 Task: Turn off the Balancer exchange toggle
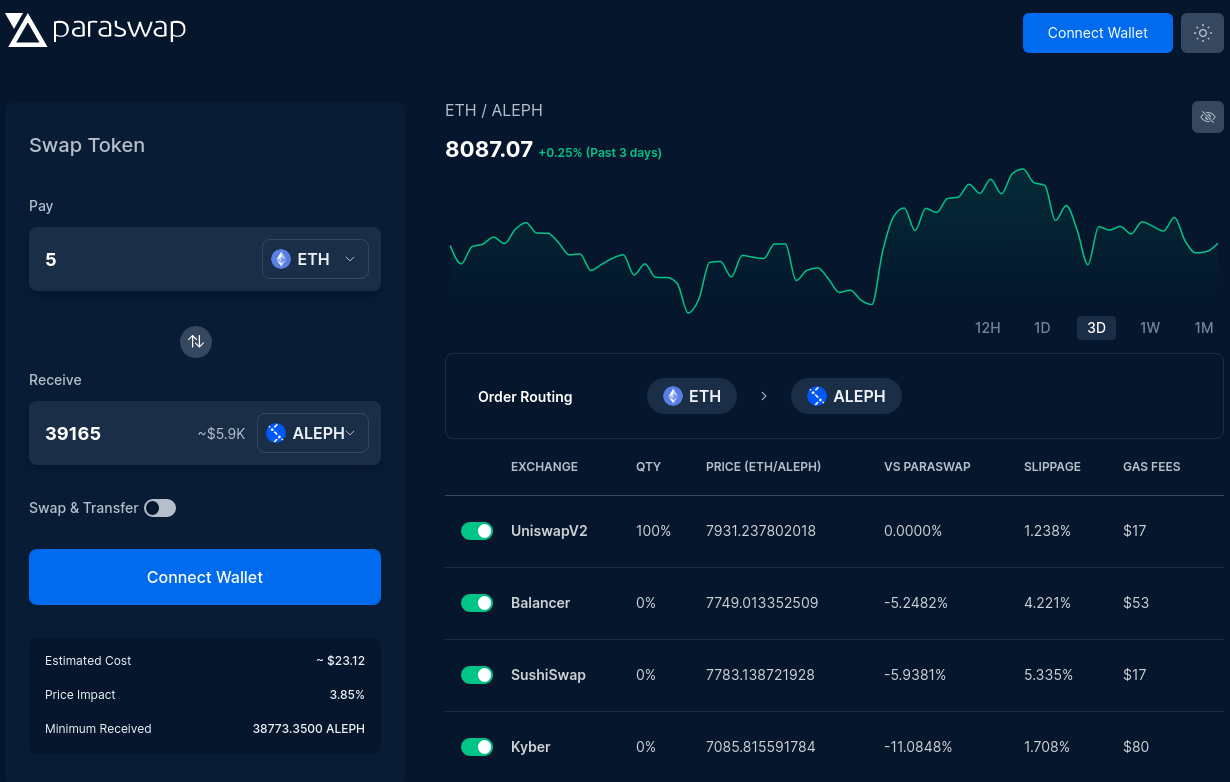pos(477,603)
